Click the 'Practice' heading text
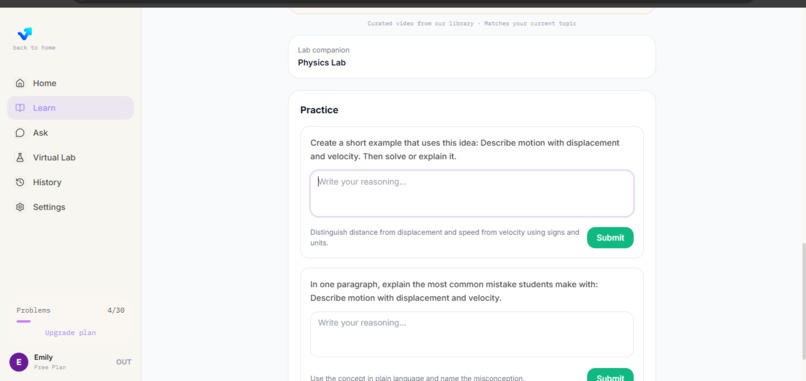Viewport: 806px width, 381px height. pos(319,110)
